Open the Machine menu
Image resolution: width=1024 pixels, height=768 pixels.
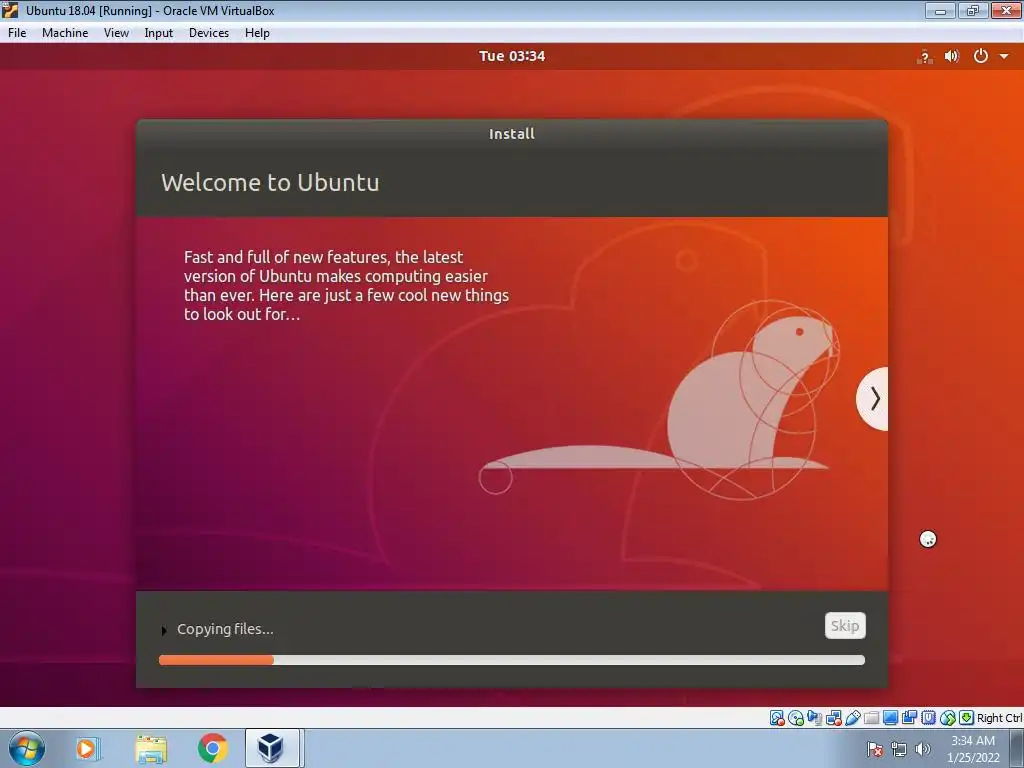click(65, 33)
